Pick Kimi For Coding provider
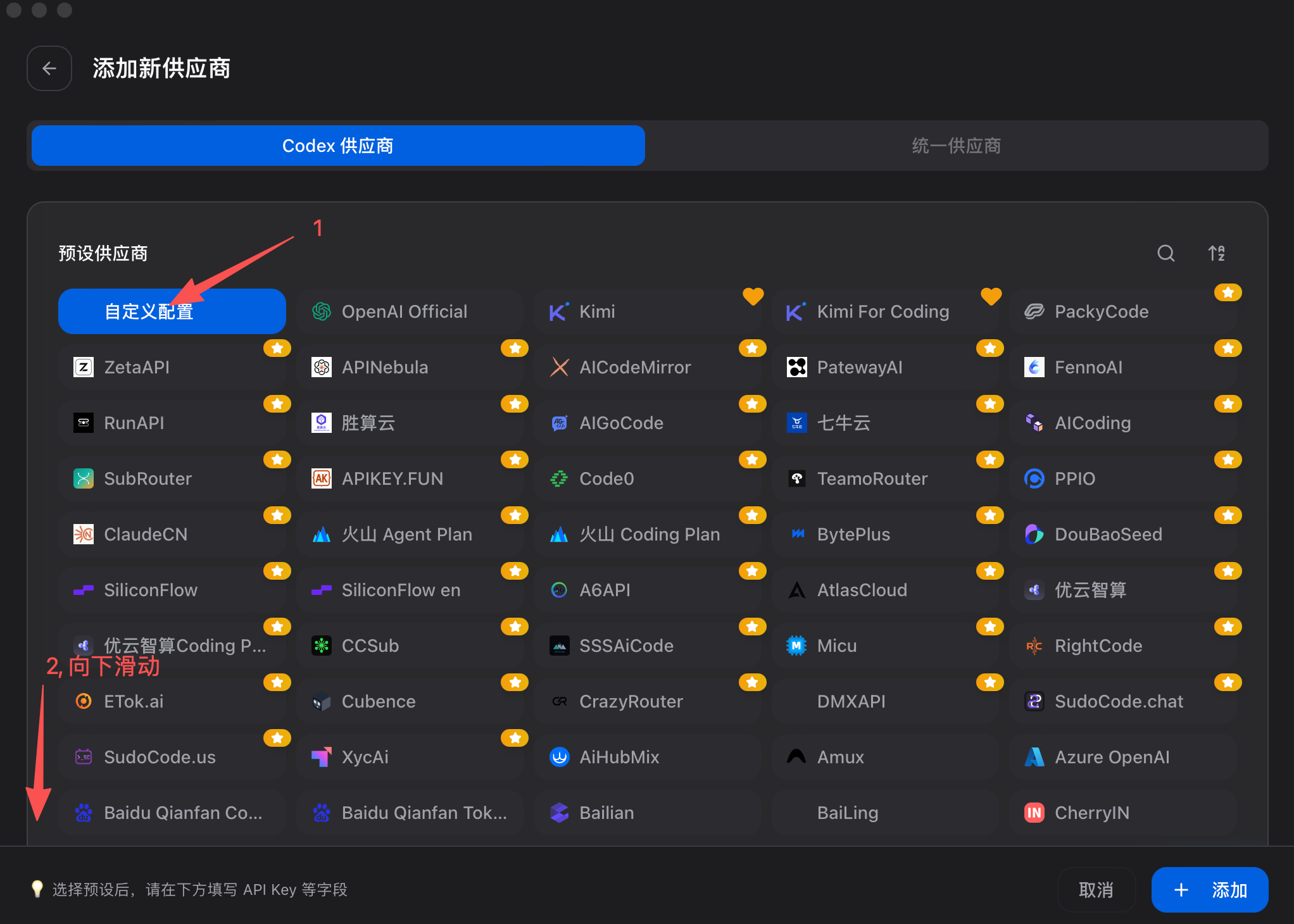This screenshot has width=1294, height=924. pos(885,311)
